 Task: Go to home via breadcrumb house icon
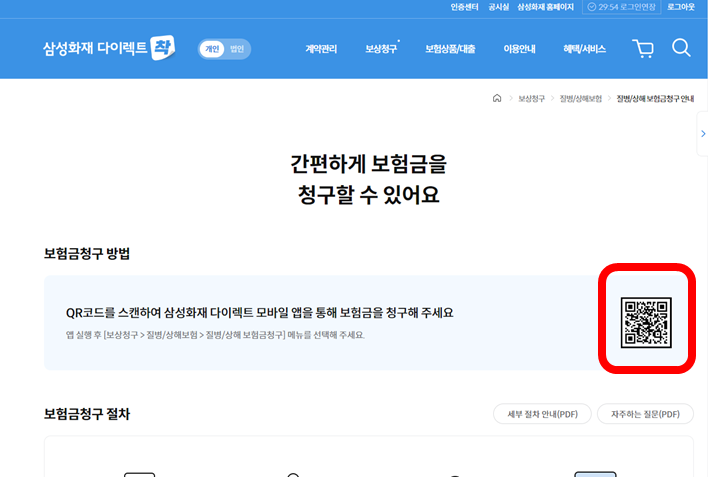tap(497, 98)
